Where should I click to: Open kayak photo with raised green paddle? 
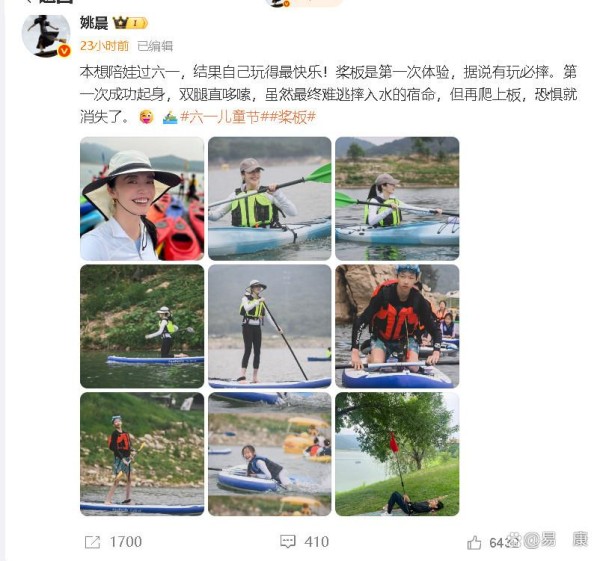[269, 199]
